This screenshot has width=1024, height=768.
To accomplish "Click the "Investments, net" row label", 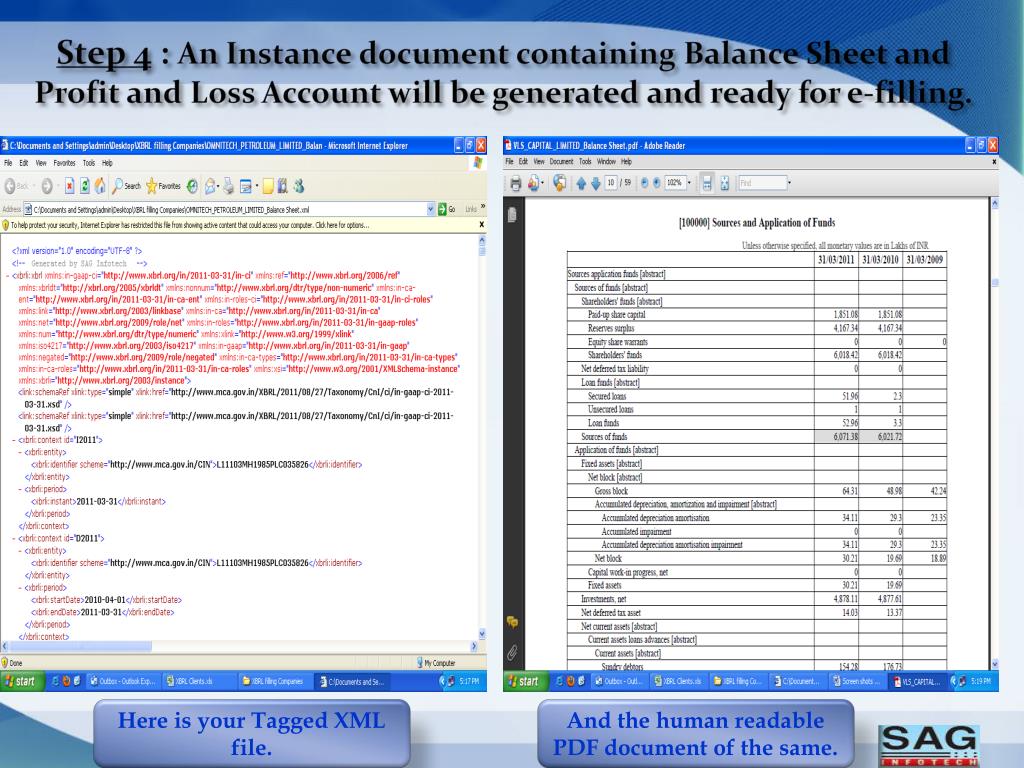I will tap(603, 599).
